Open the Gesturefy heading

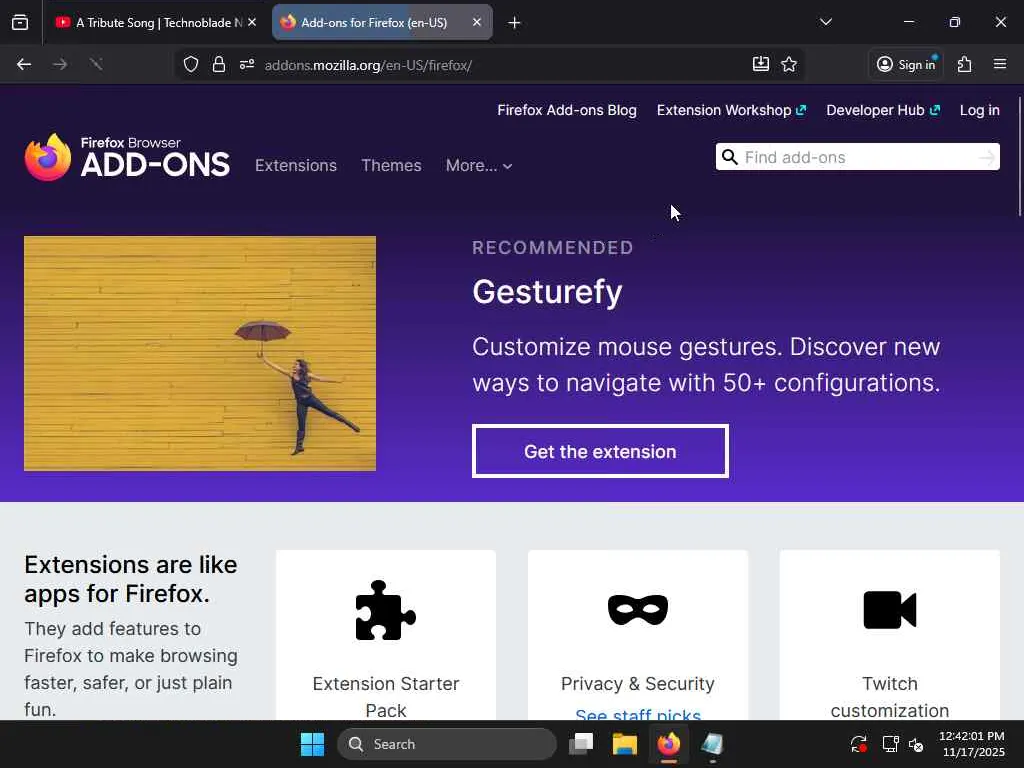pos(547,292)
